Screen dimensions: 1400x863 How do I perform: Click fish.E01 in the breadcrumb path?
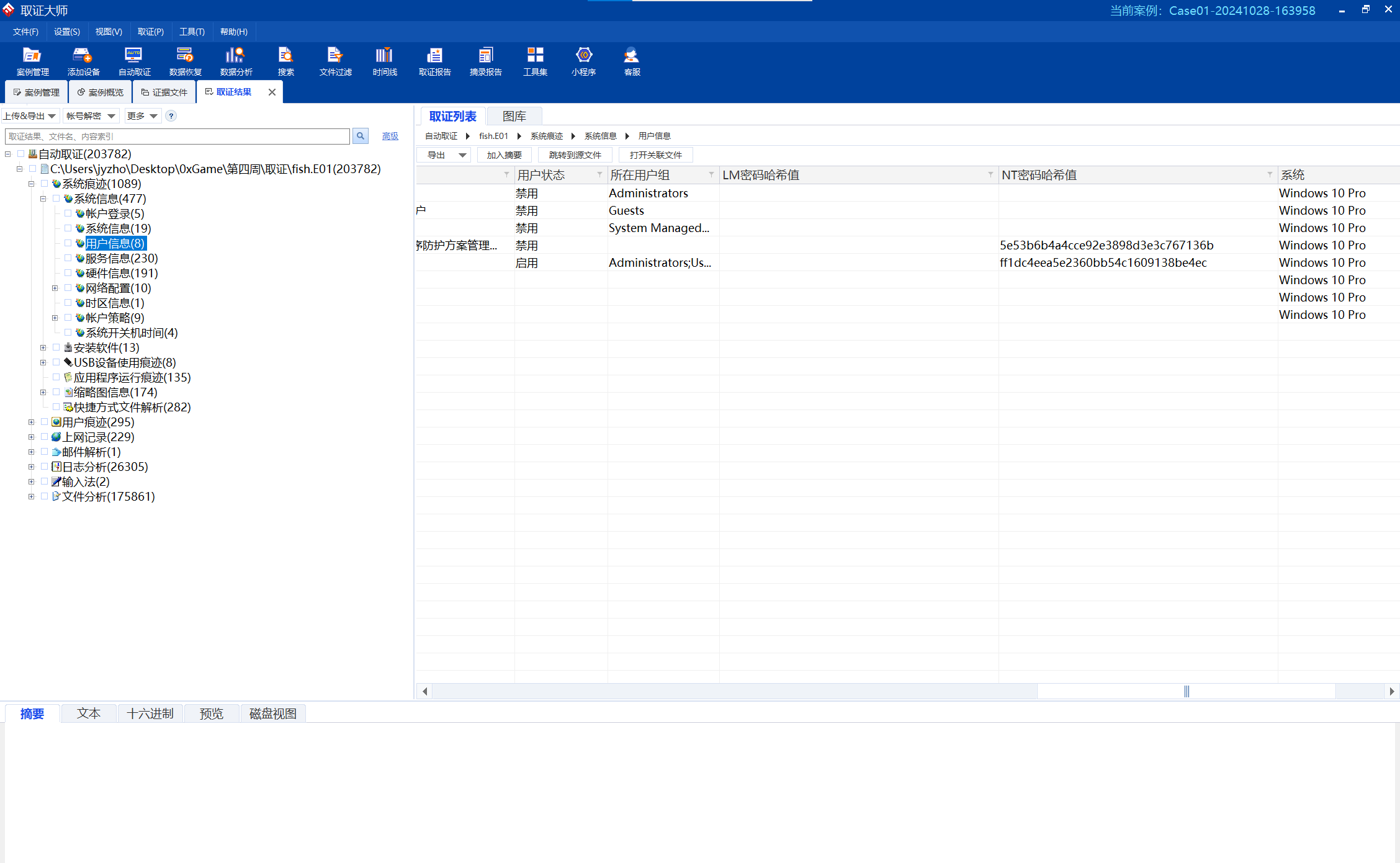(x=493, y=136)
